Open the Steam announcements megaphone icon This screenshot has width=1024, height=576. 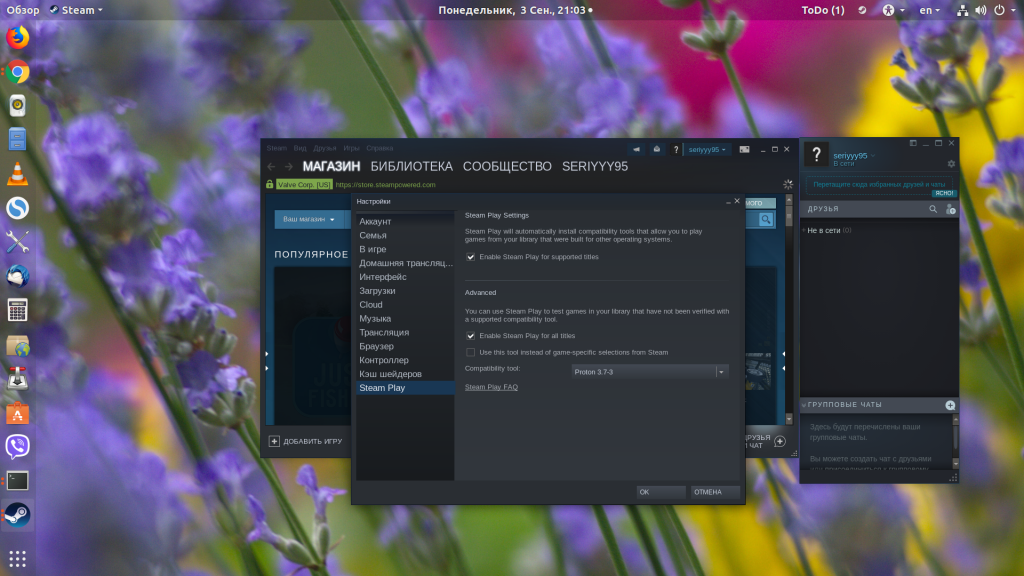(636, 150)
